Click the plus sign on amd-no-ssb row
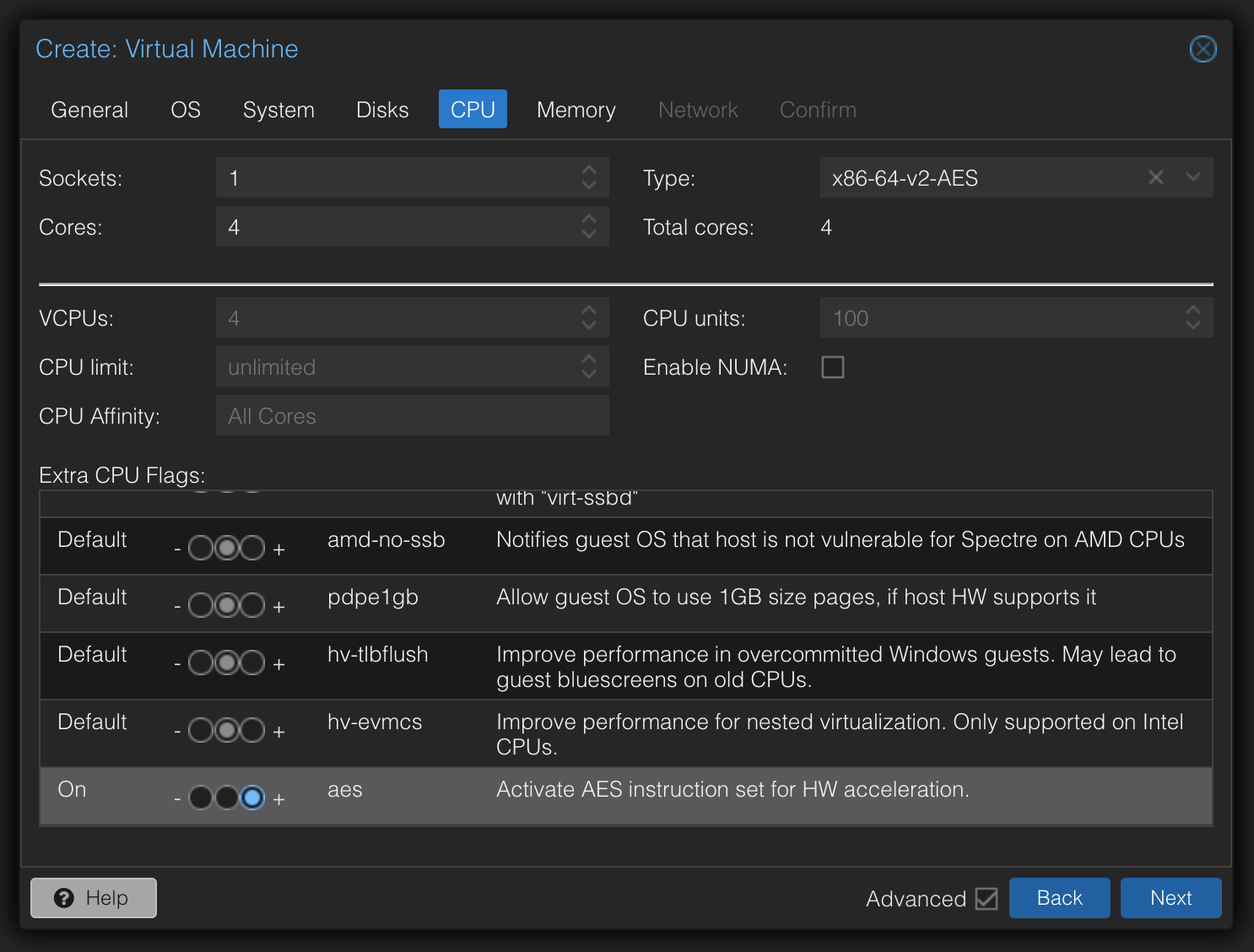Viewport: 1254px width, 952px height. pos(278,549)
